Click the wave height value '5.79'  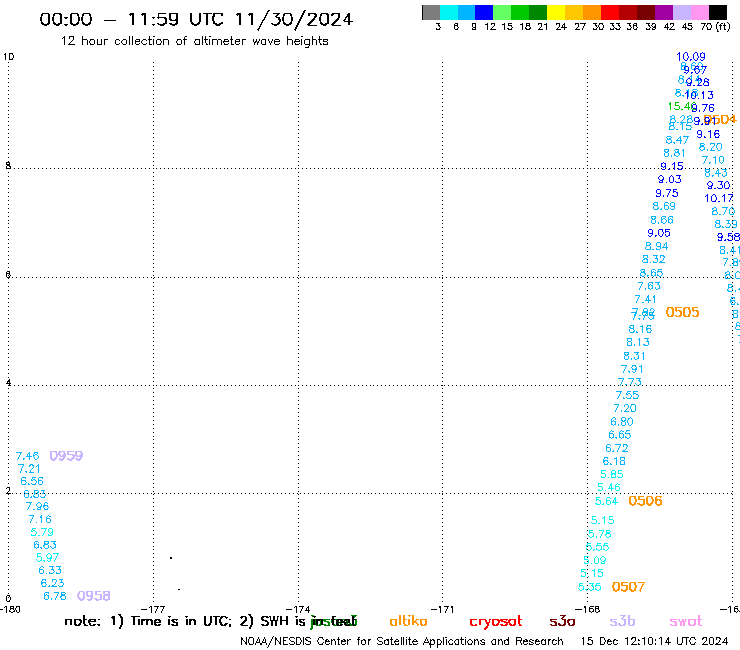(42, 532)
